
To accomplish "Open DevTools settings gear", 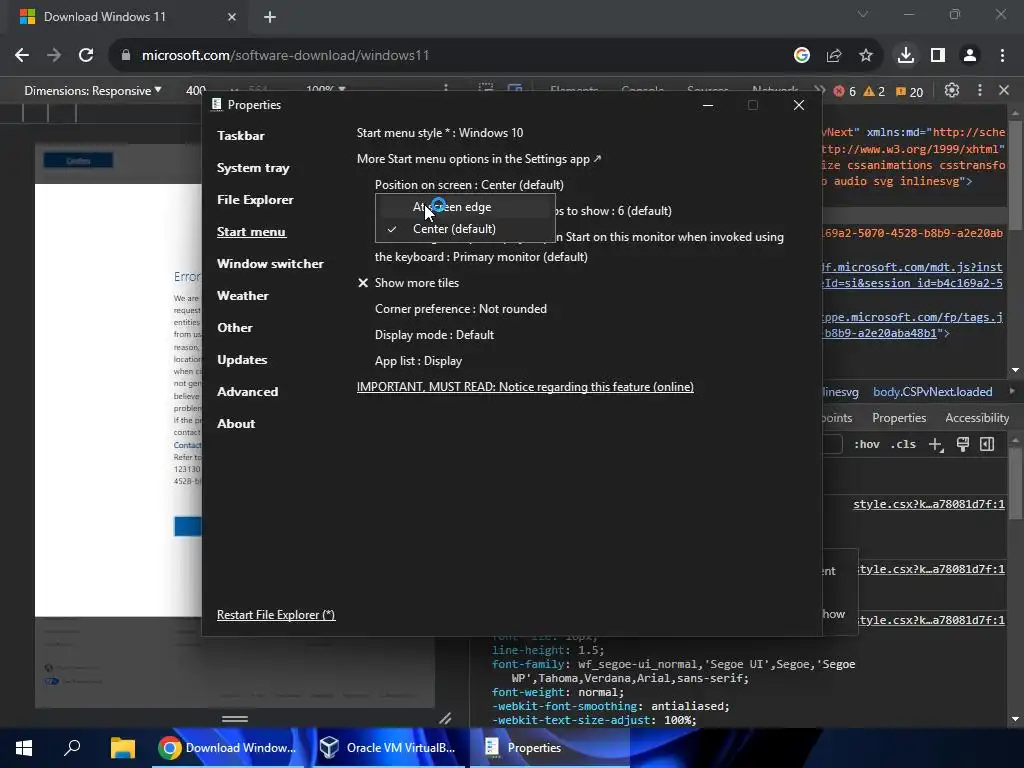I will (x=952, y=90).
